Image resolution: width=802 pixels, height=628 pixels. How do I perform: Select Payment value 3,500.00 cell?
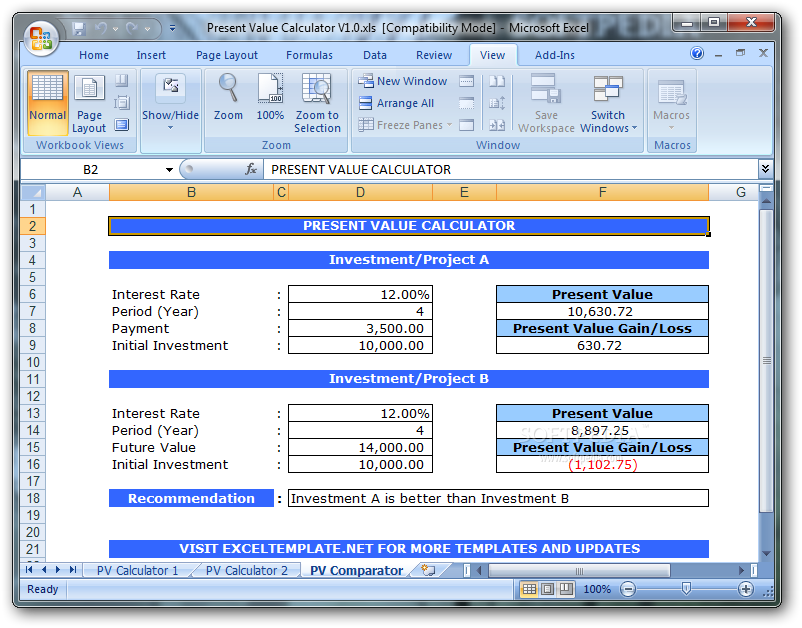tap(360, 328)
